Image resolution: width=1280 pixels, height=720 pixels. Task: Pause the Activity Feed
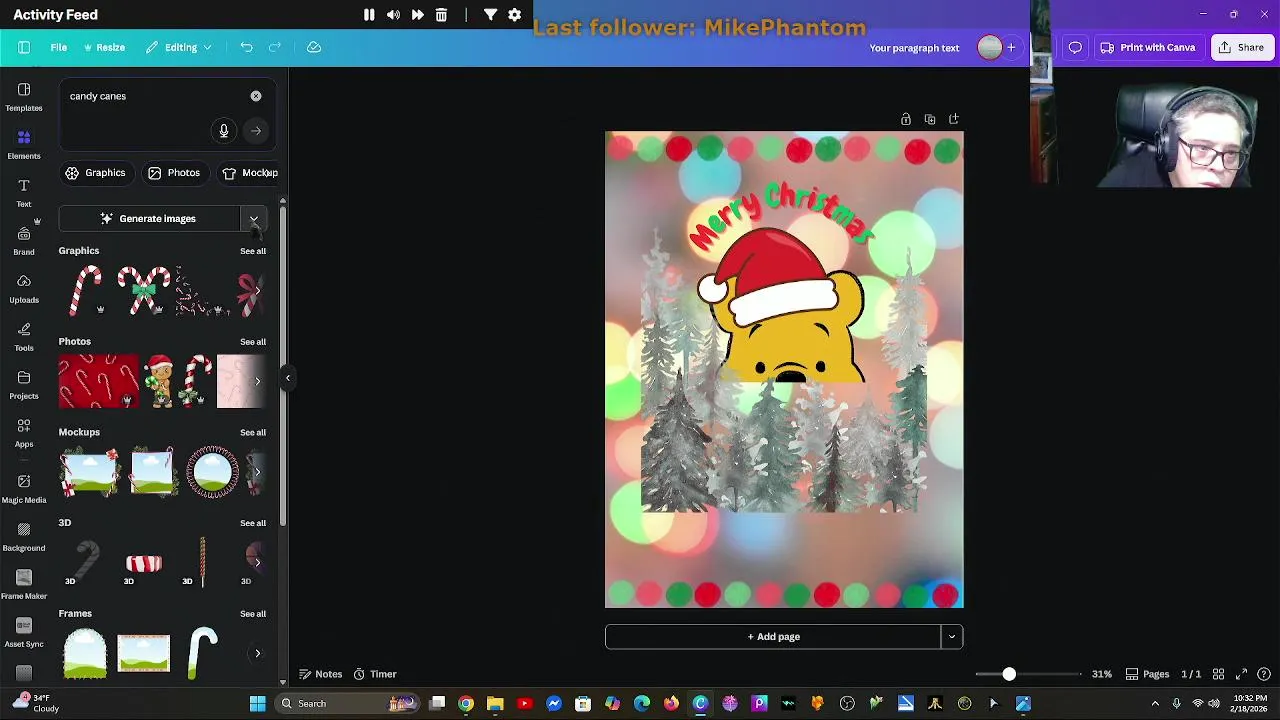point(369,15)
